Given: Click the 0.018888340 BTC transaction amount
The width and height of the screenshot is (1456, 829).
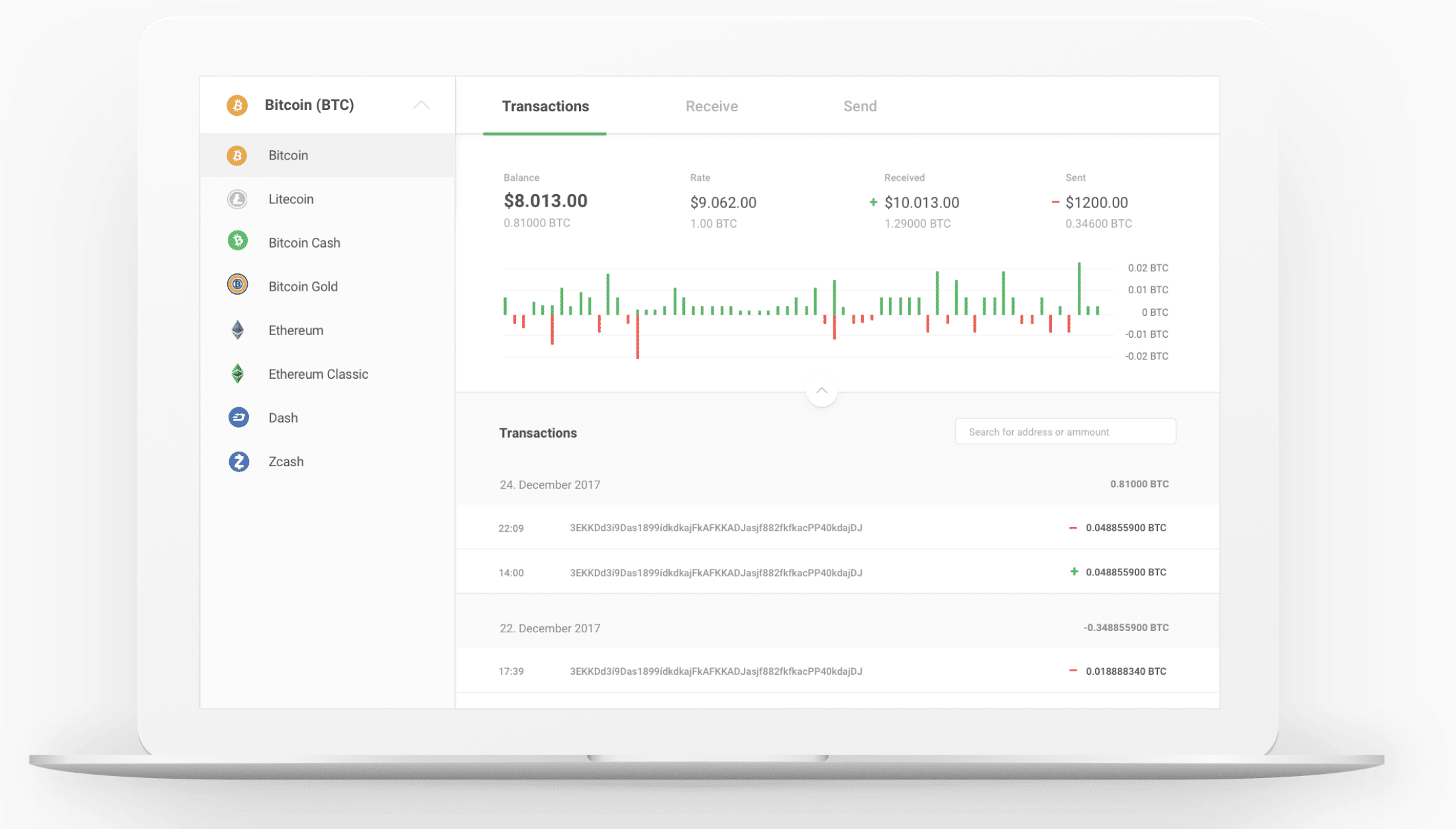Looking at the screenshot, I should [1126, 671].
